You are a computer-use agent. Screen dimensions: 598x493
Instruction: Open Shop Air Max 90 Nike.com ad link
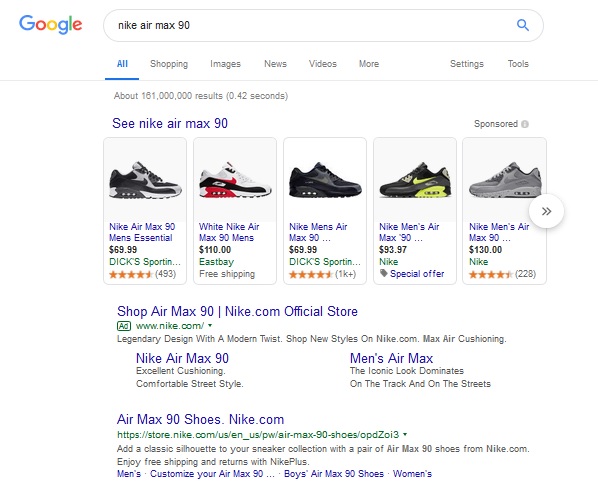click(237, 311)
